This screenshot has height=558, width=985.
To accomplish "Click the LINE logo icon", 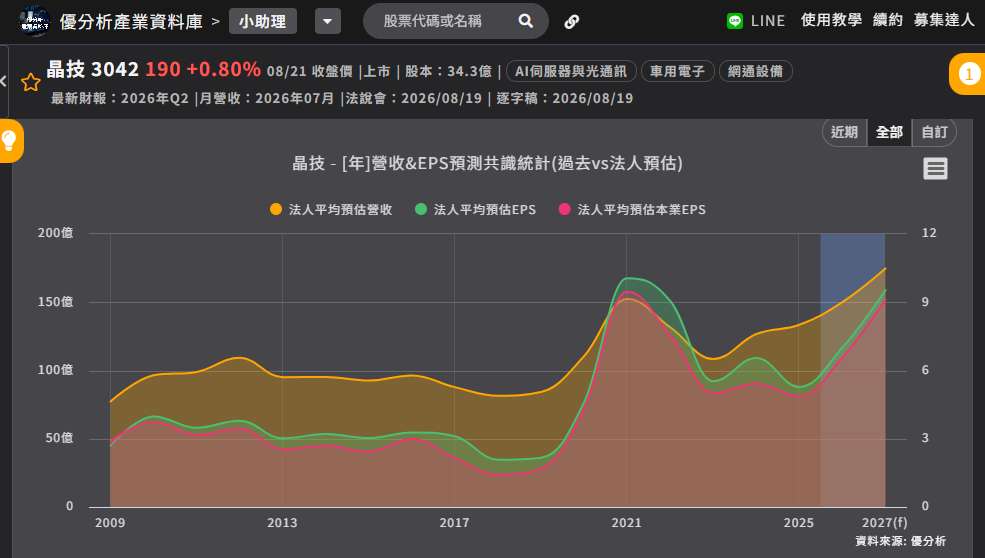I will [735, 21].
